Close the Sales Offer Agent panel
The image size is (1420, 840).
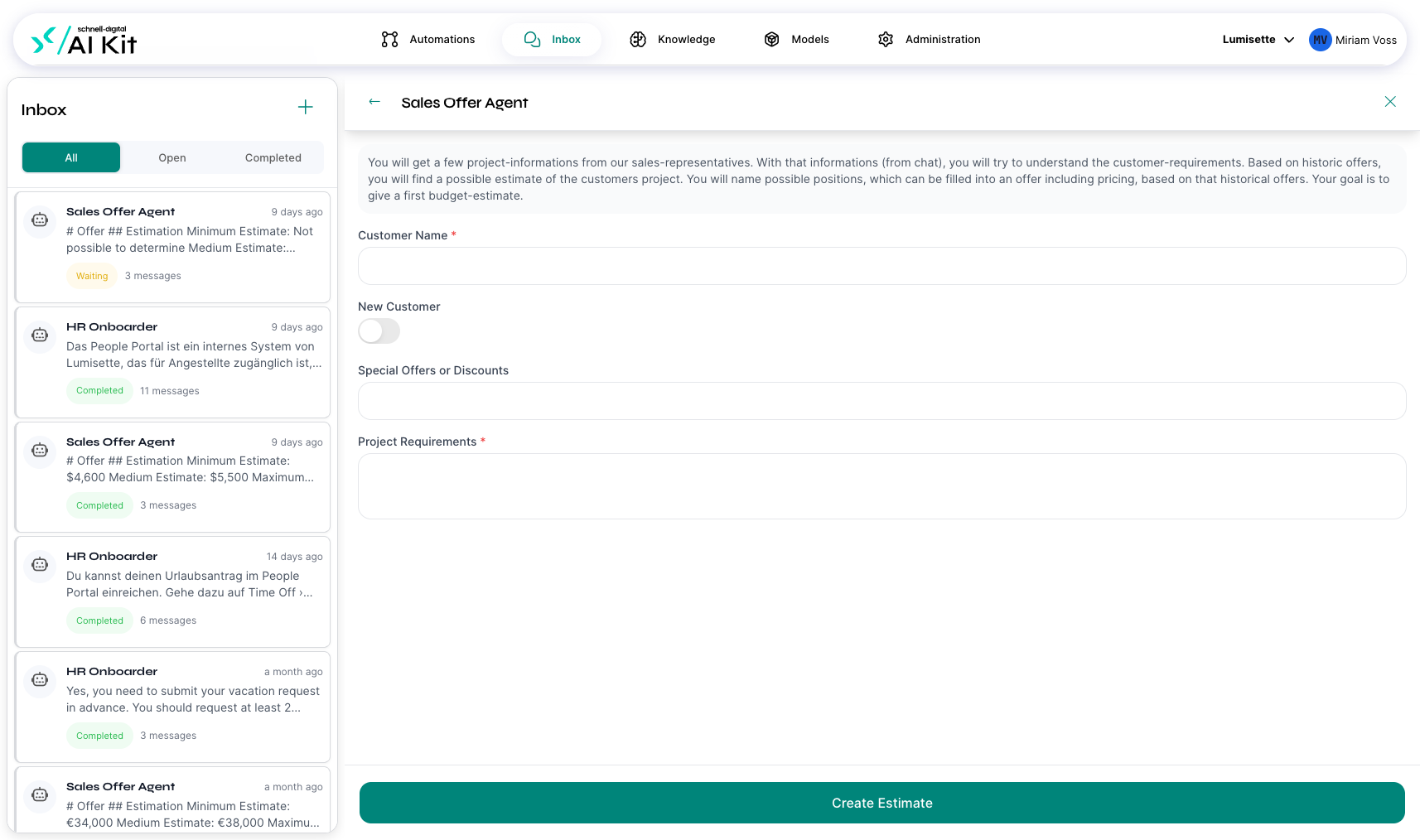pos(1390,101)
